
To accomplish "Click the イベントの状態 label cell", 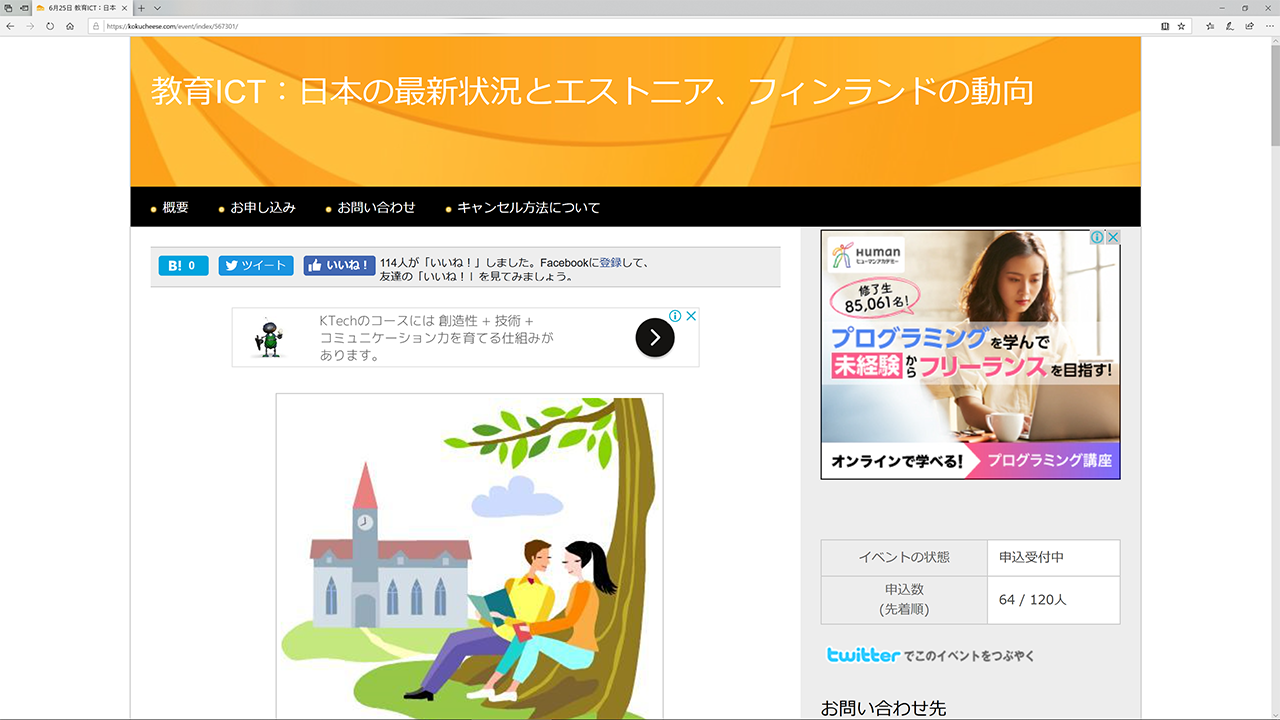I will [x=904, y=558].
